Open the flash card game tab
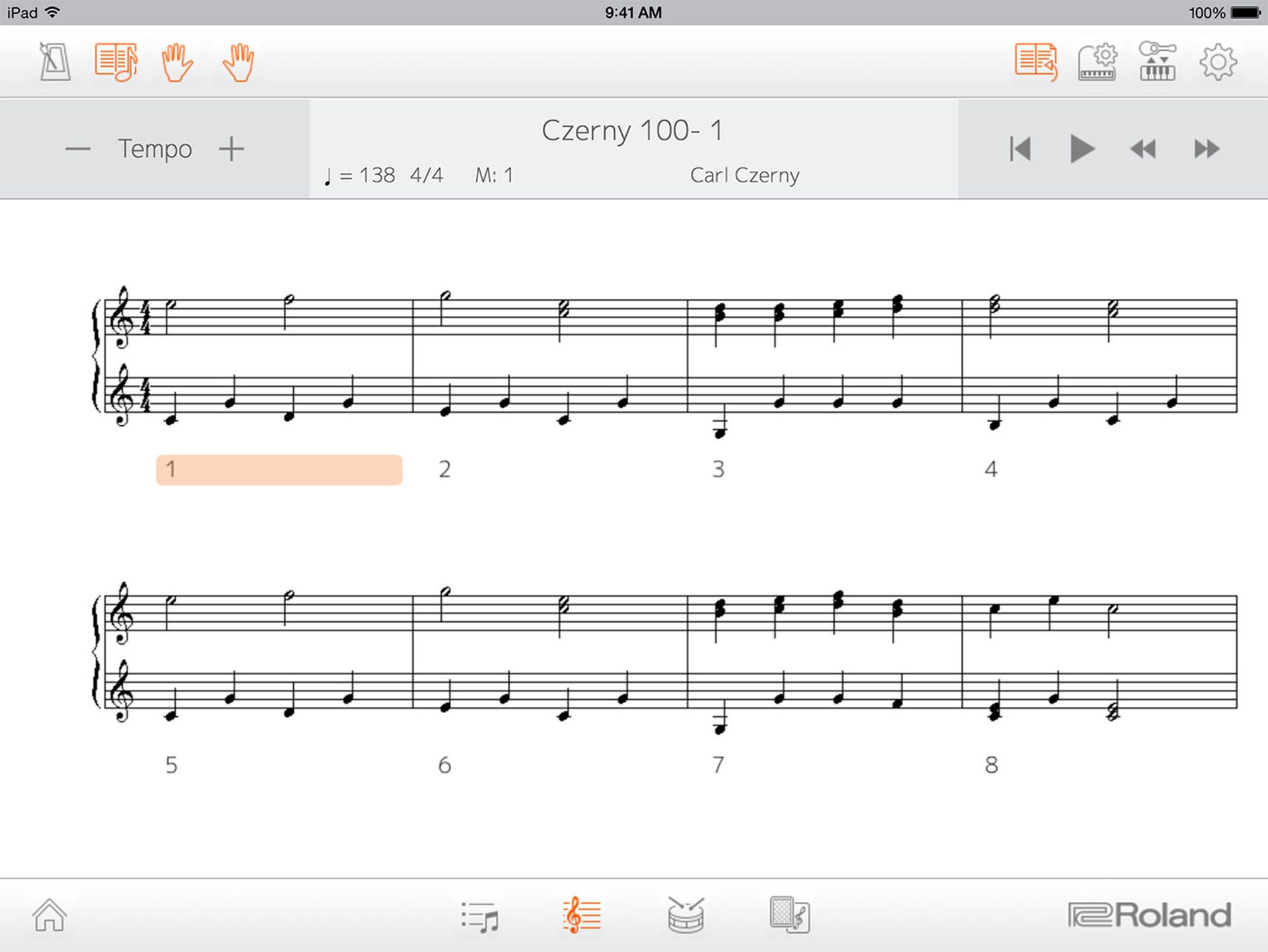This screenshot has height=952, width=1268. point(790,915)
